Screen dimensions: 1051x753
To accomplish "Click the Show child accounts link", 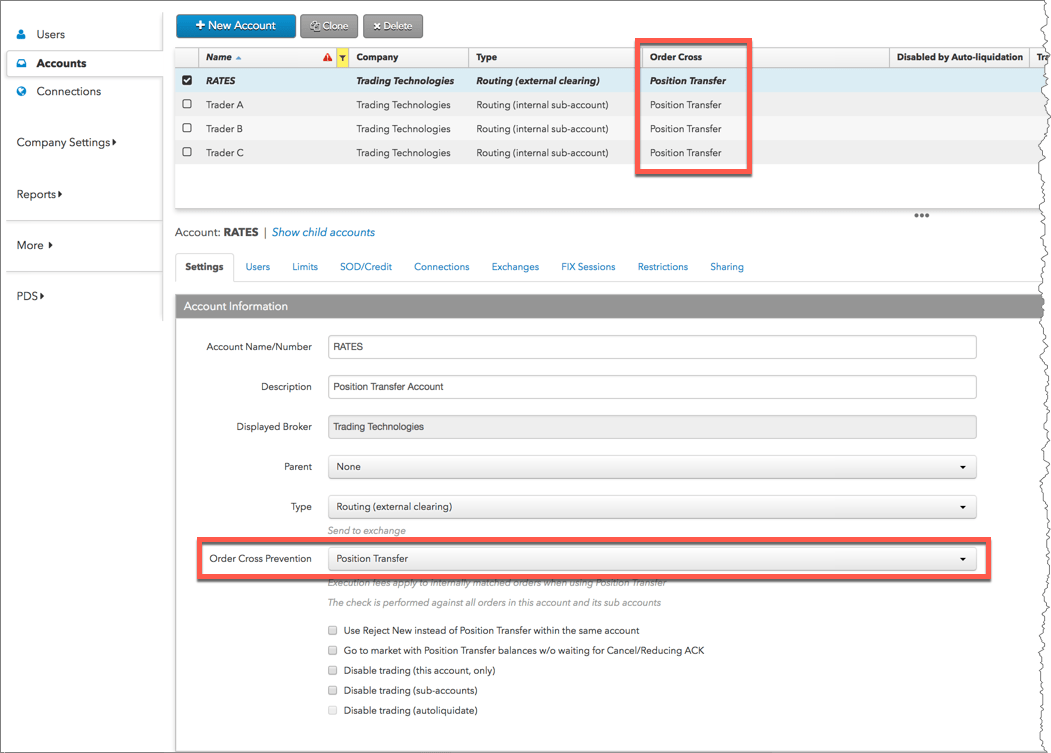I will pos(323,232).
